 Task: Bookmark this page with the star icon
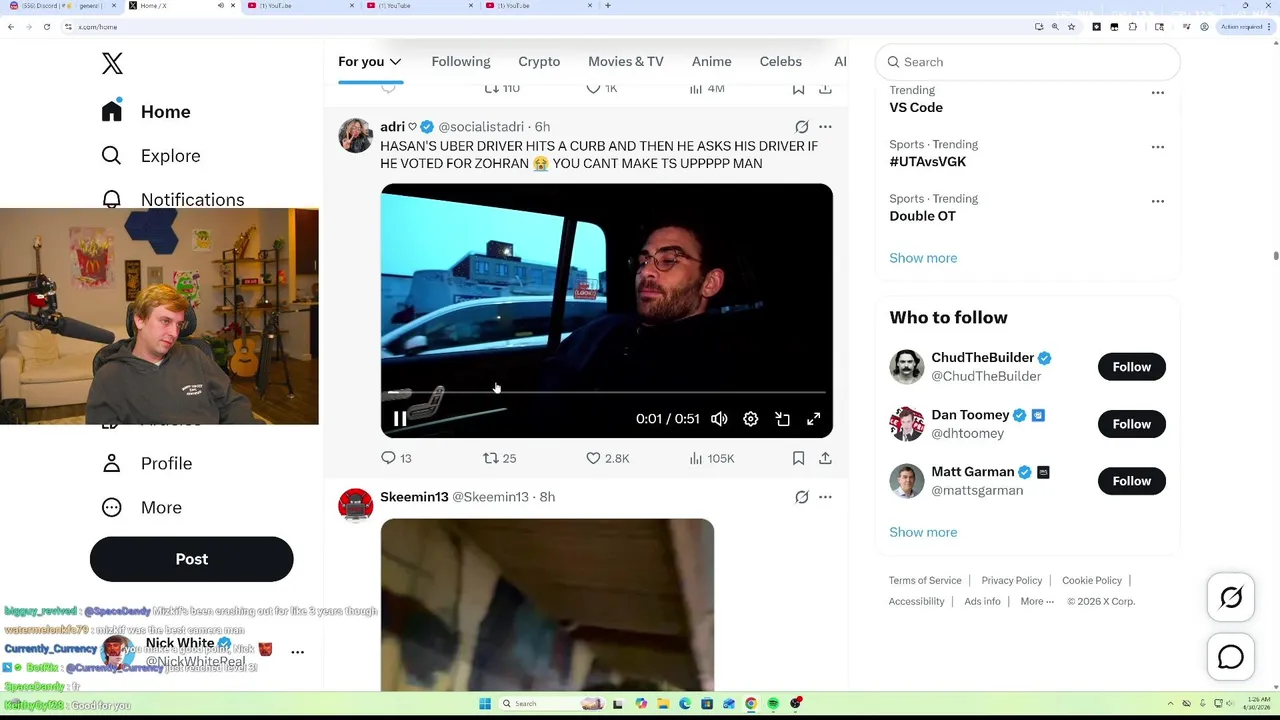coord(1071,27)
